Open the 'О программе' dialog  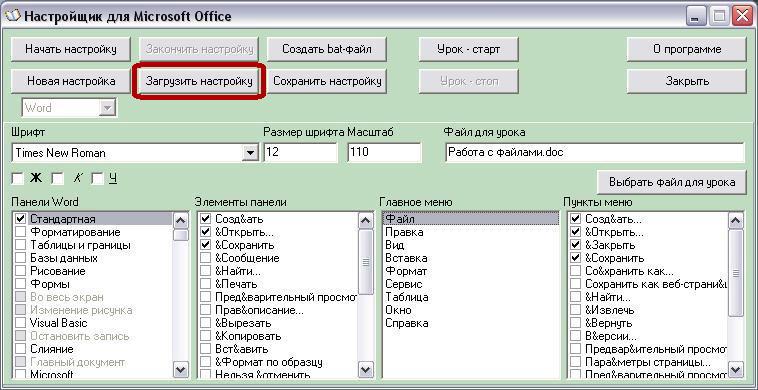[x=686, y=49]
